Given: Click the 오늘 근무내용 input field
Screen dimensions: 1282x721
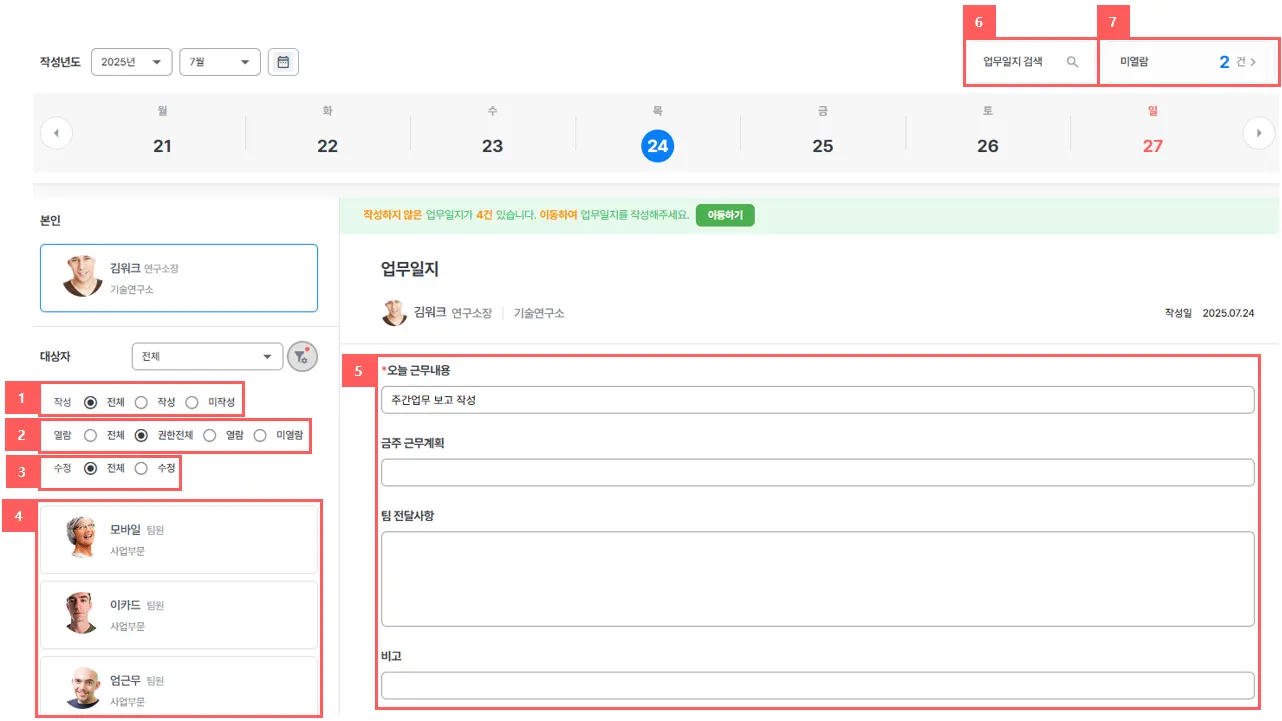Looking at the screenshot, I should 818,400.
